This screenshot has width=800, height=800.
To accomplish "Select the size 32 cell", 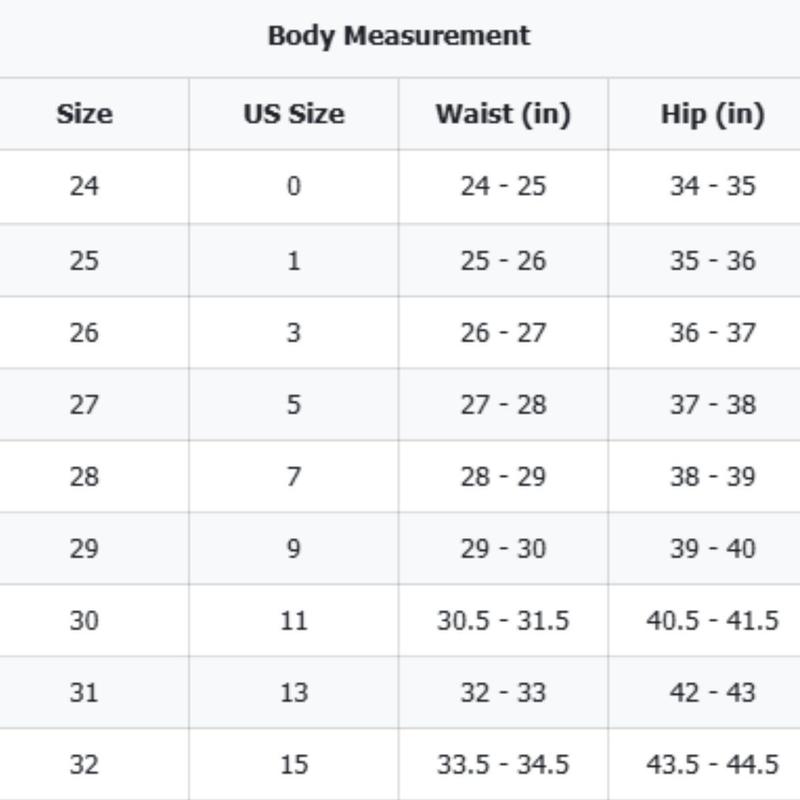I will tap(84, 764).
